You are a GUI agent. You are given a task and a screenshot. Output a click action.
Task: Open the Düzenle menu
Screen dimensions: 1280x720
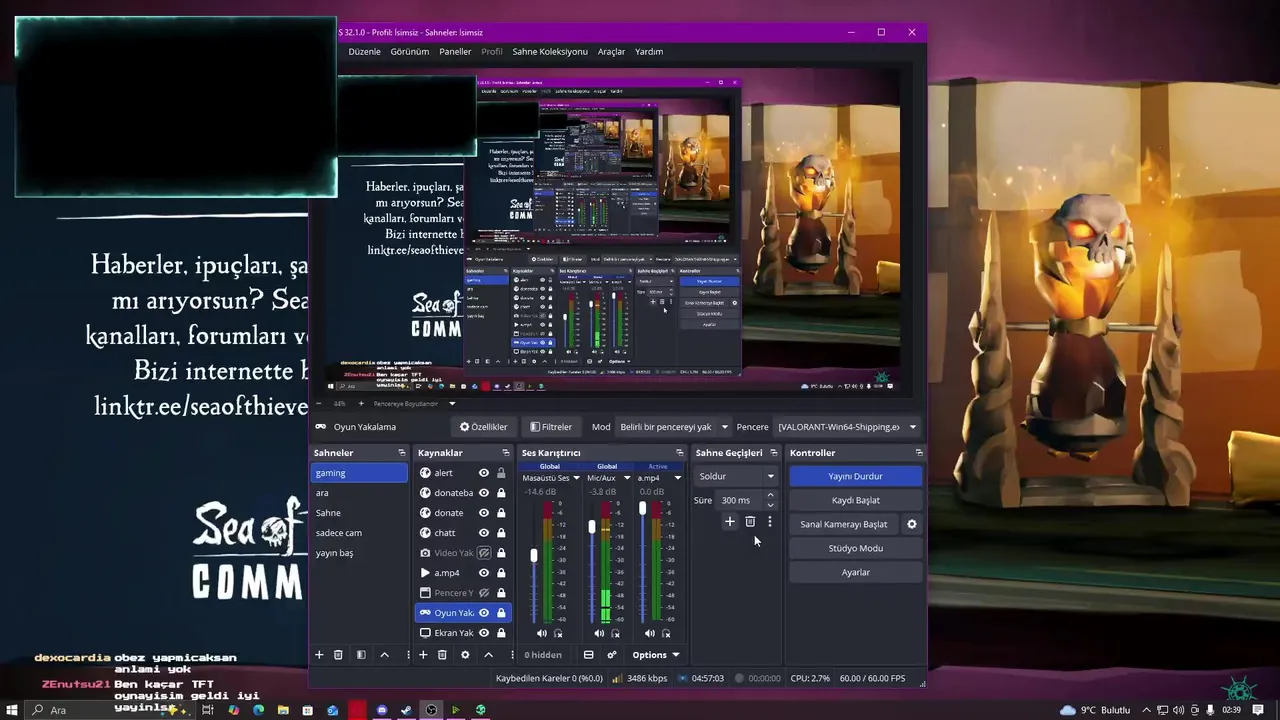tap(364, 52)
